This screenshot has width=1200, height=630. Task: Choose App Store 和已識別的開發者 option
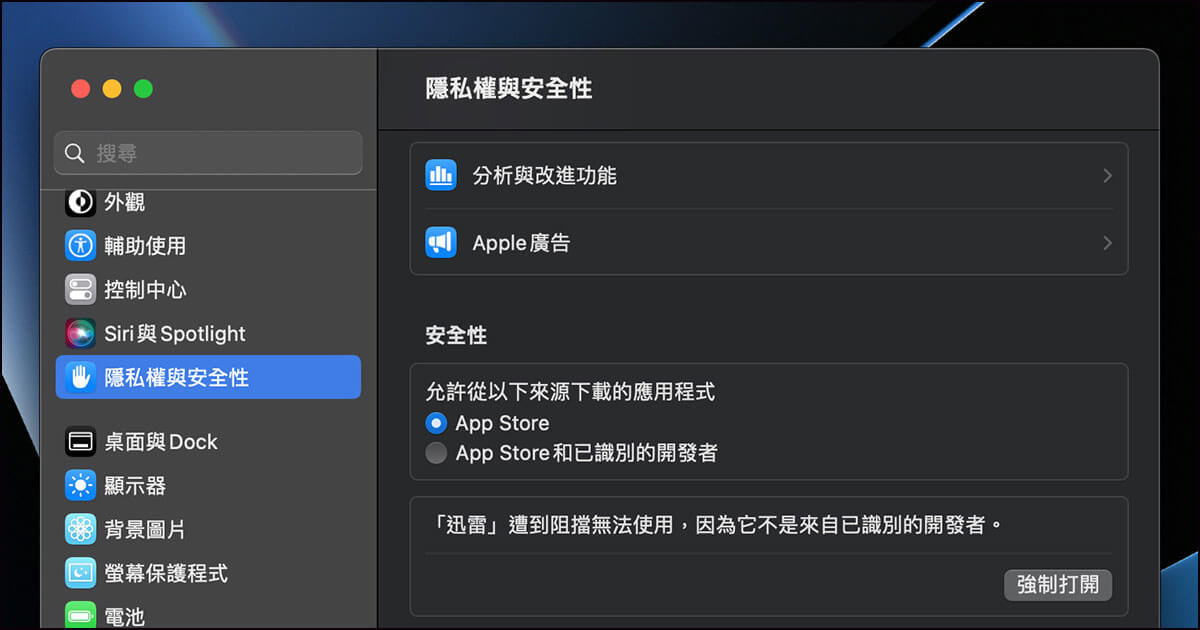pos(435,452)
